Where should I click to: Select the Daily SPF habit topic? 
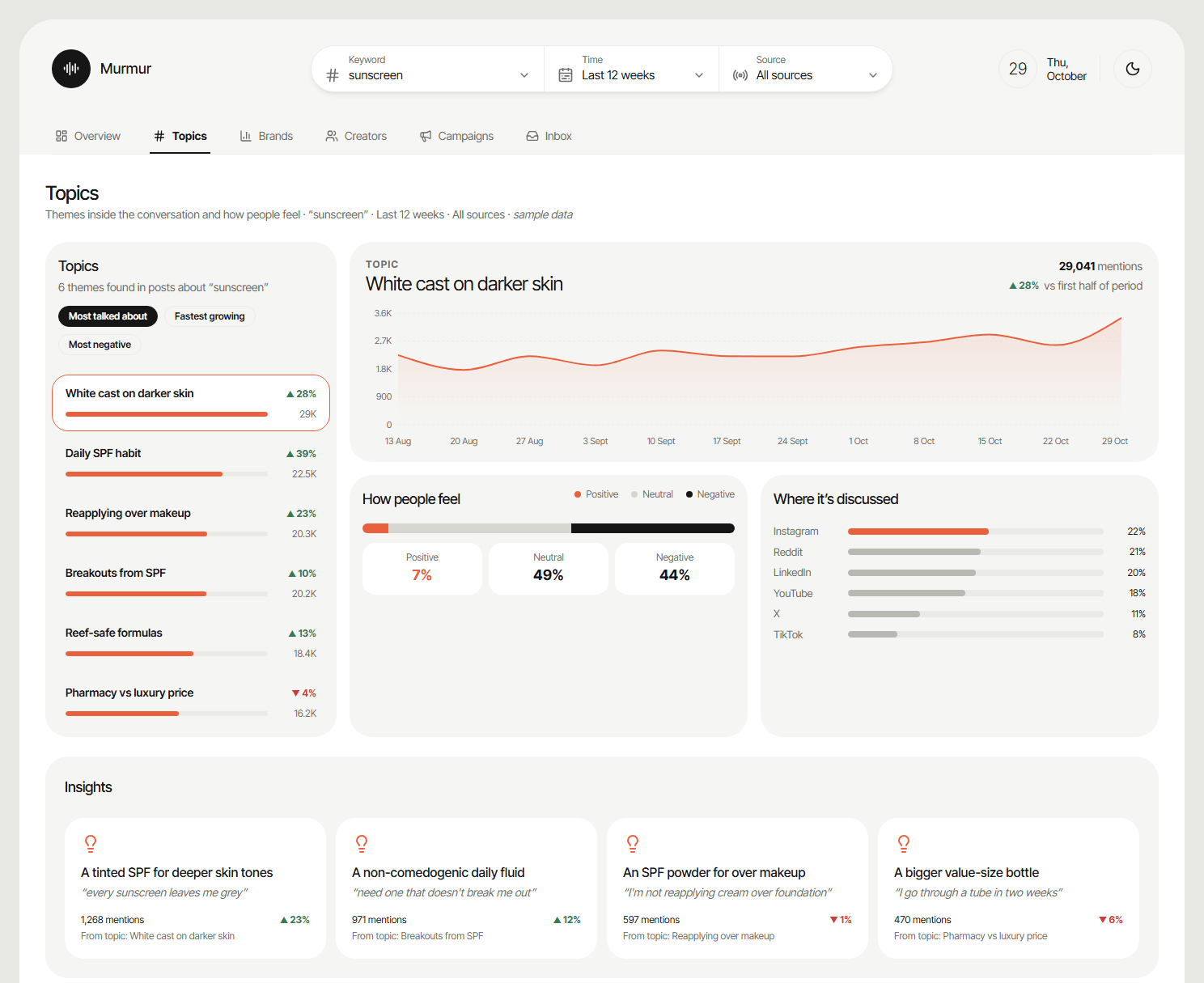191,463
